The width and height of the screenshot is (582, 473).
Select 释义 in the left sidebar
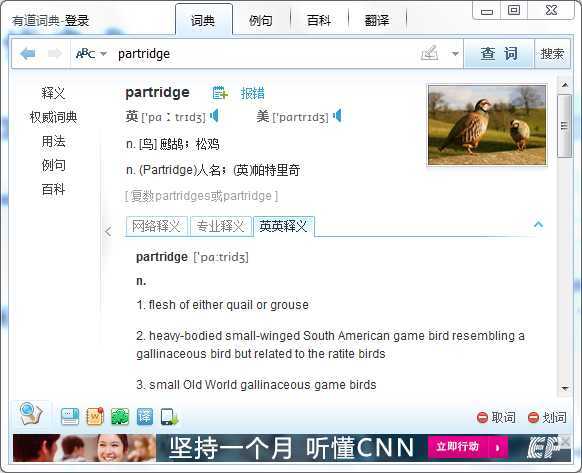pyautogui.click(x=53, y=93)
